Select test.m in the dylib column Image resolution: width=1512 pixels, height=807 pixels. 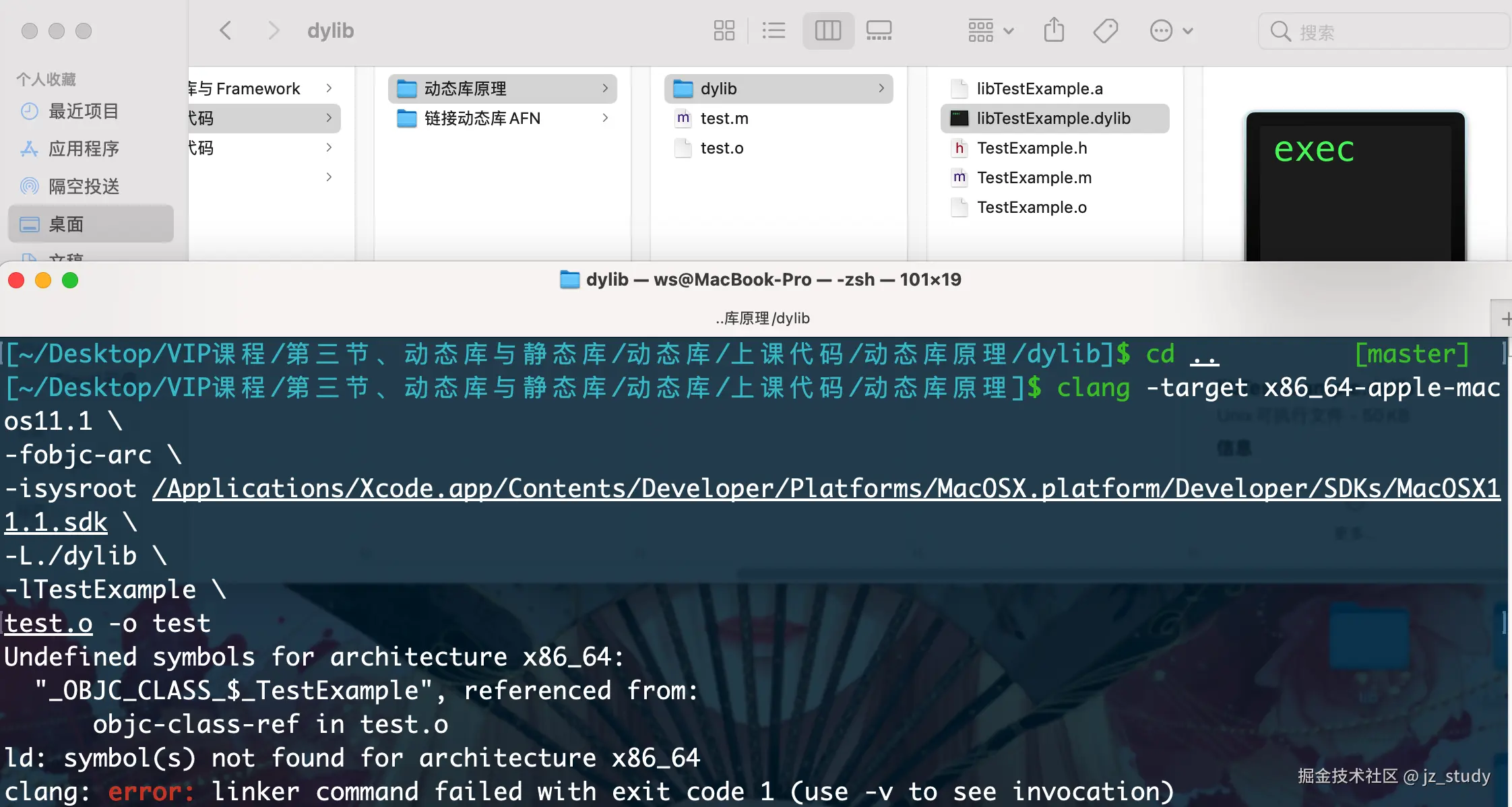click(x=724, y=118)
